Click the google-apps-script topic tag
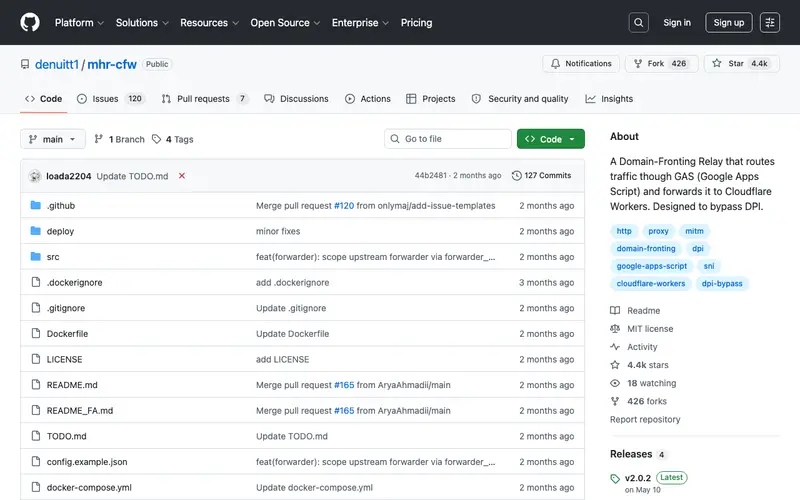This screenshot has width=800, height=500. point(652,266)
